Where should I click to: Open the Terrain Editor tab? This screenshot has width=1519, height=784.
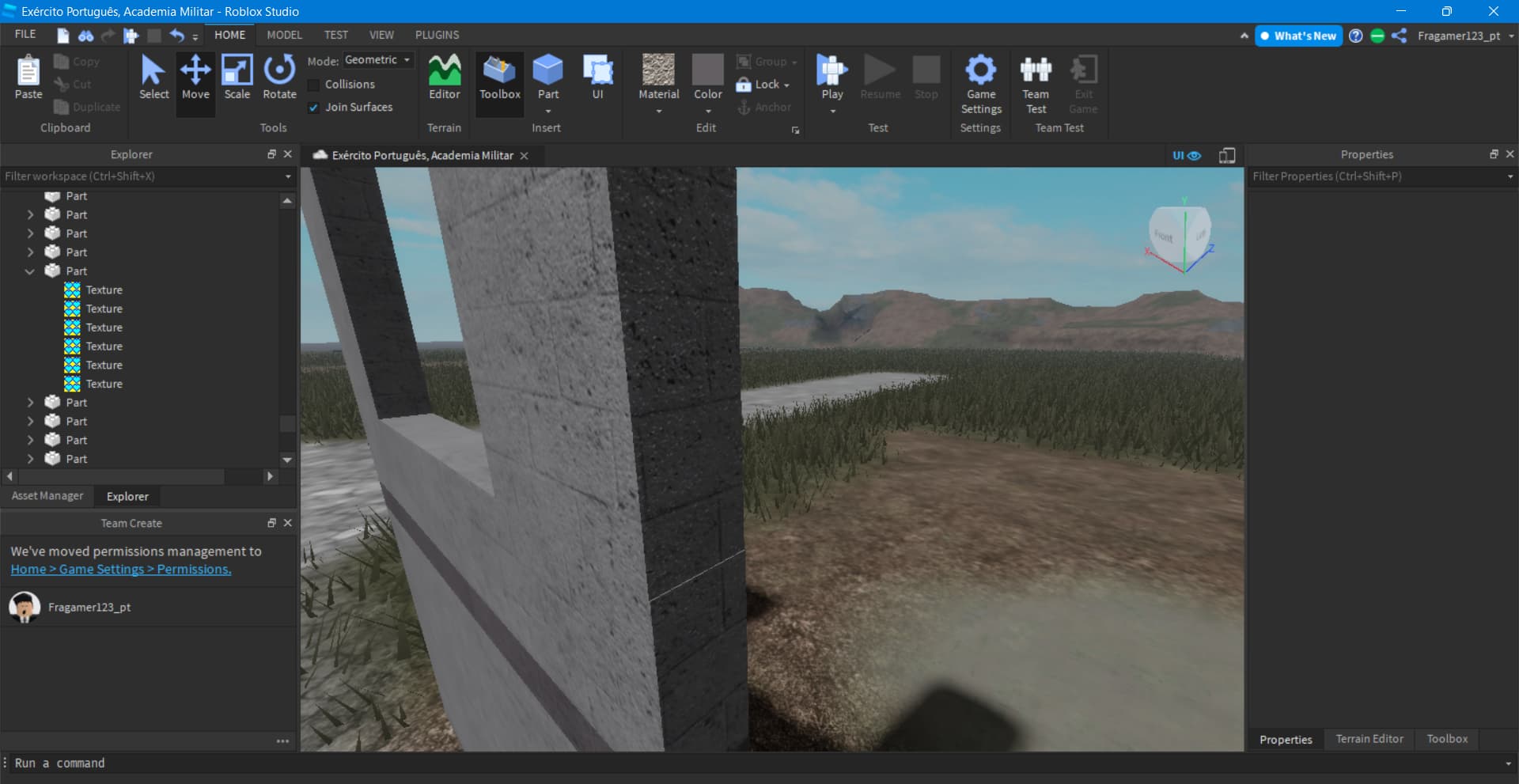point(1368,739)
